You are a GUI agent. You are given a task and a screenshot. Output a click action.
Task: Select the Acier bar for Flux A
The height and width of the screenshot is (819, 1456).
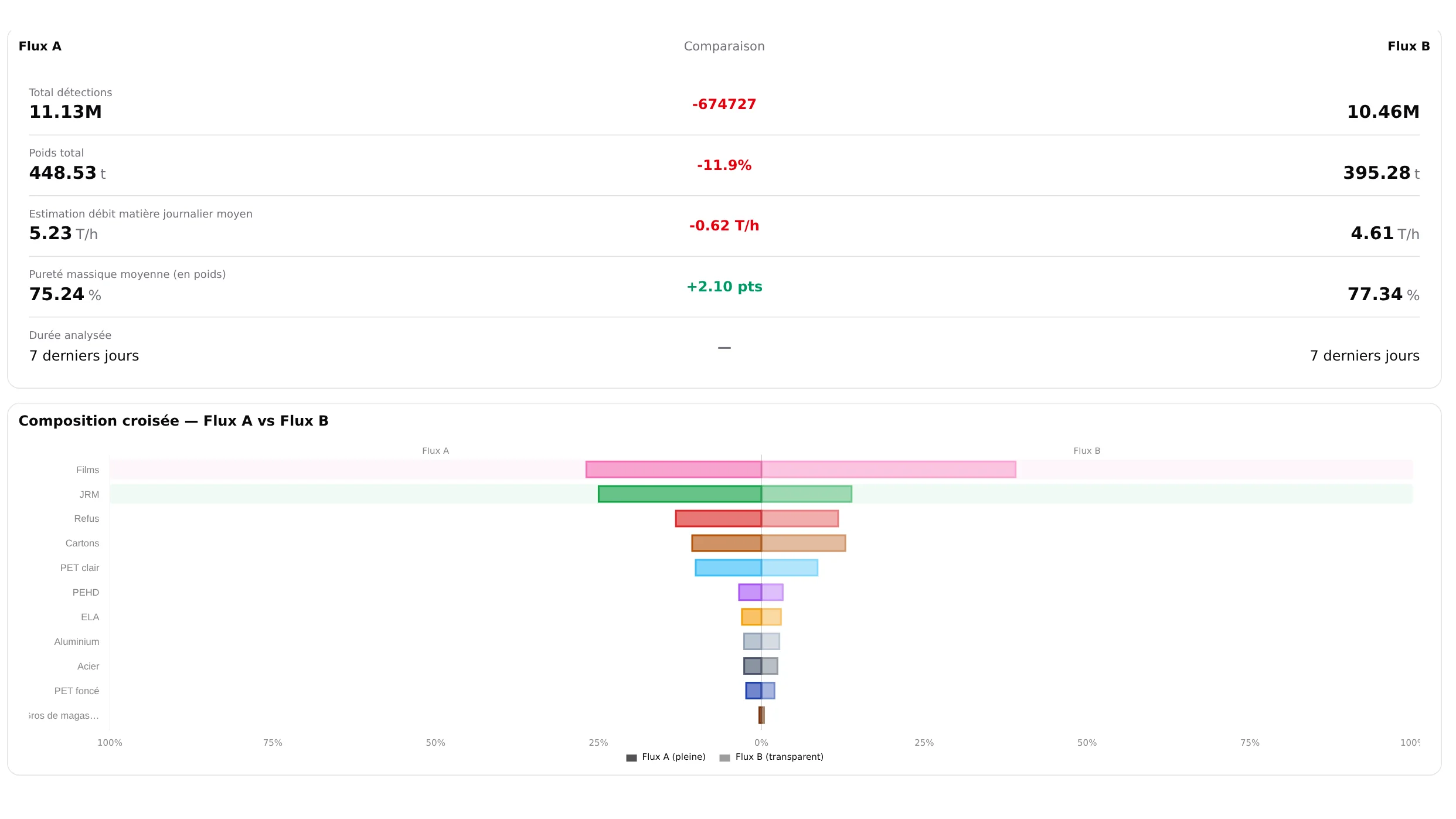753,667
